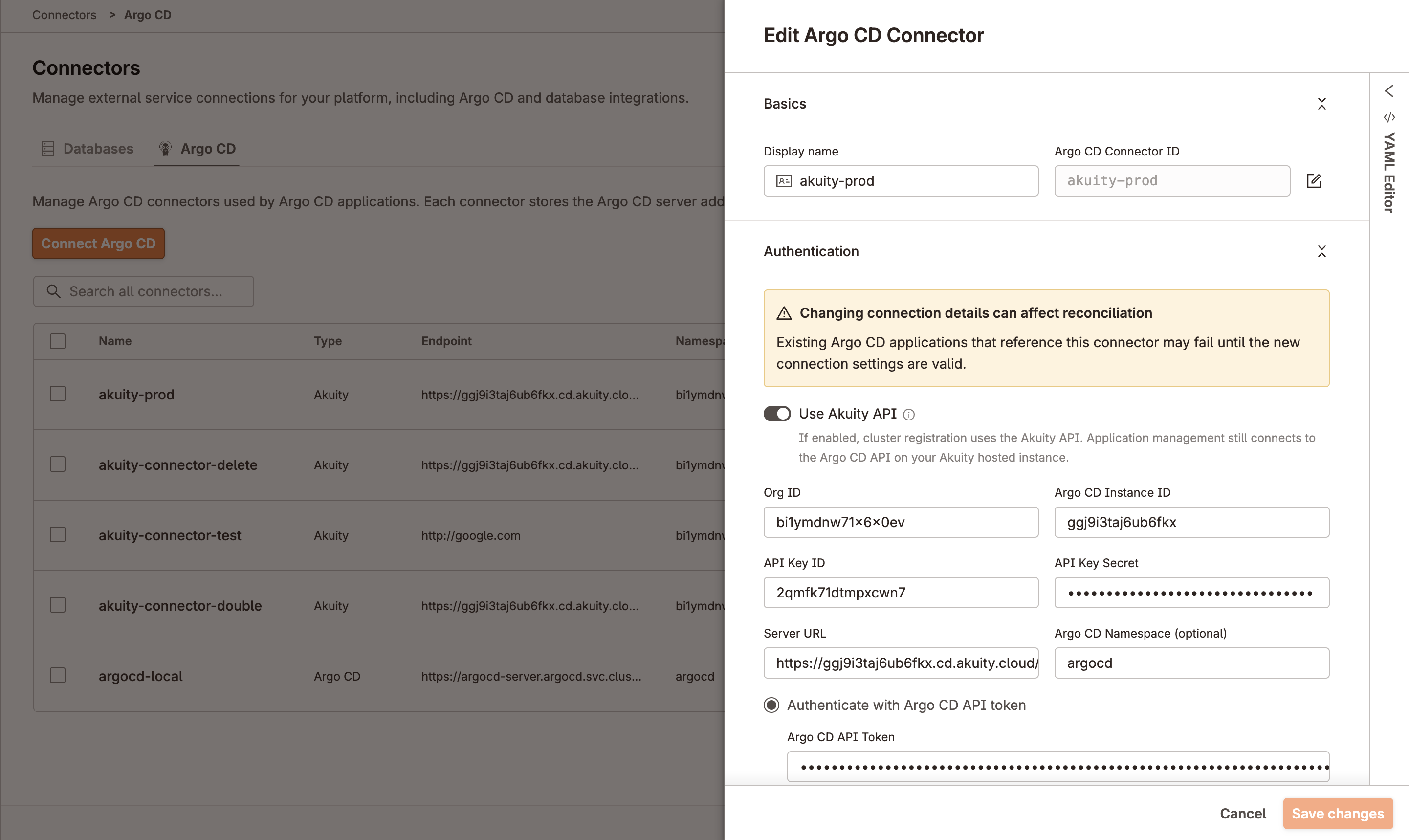Collapse the Authentication section

click(x=1321, y=251)
